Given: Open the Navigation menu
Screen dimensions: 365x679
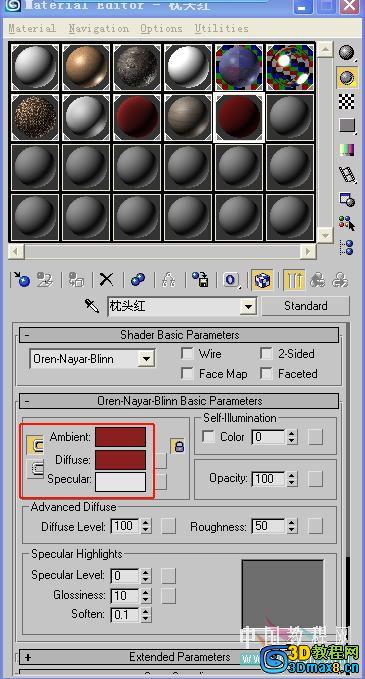Looking at the screenshot, I should [x=99, y=29].
